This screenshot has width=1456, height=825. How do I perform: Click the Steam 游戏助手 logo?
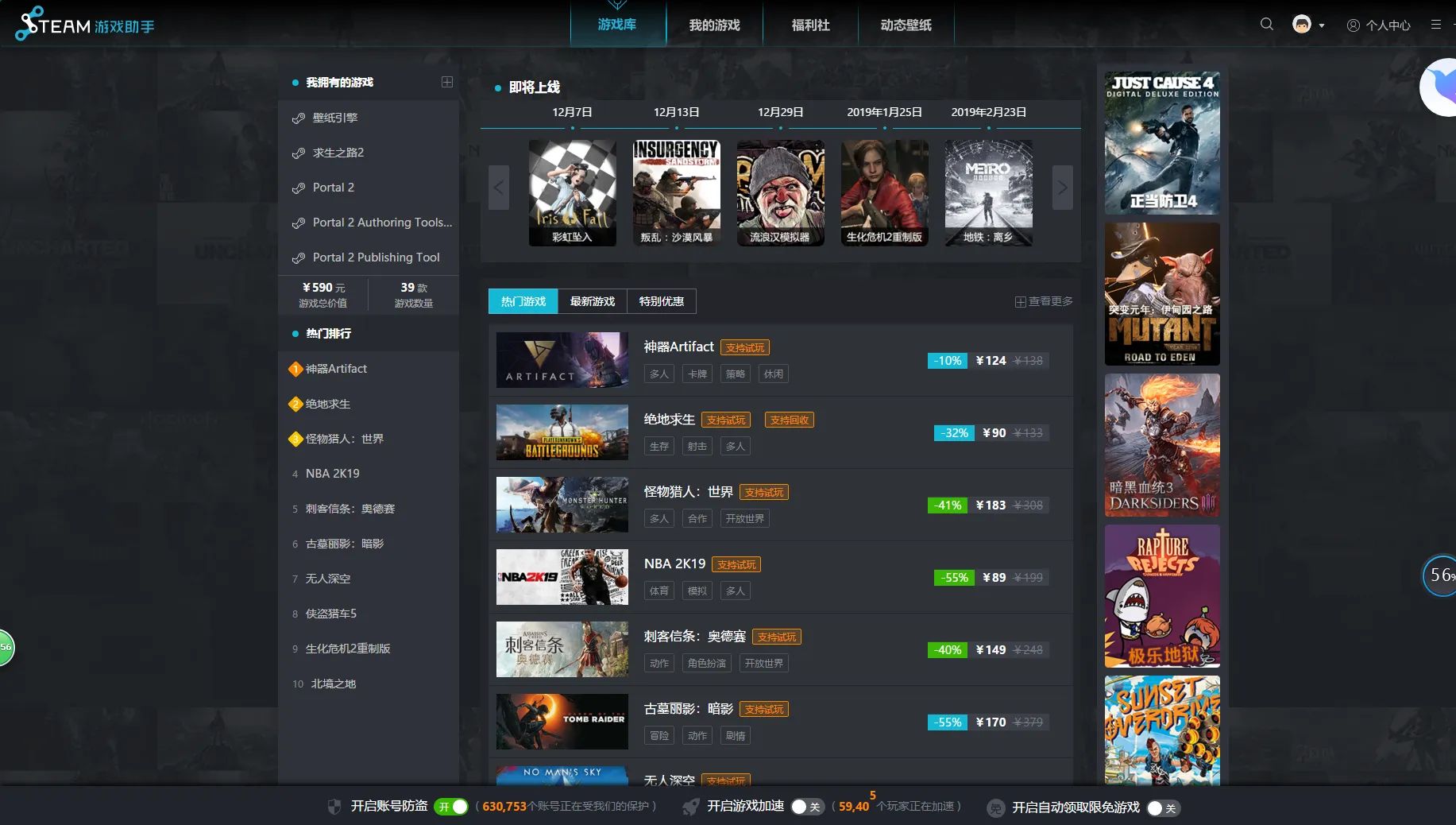[x=84, y=24]
